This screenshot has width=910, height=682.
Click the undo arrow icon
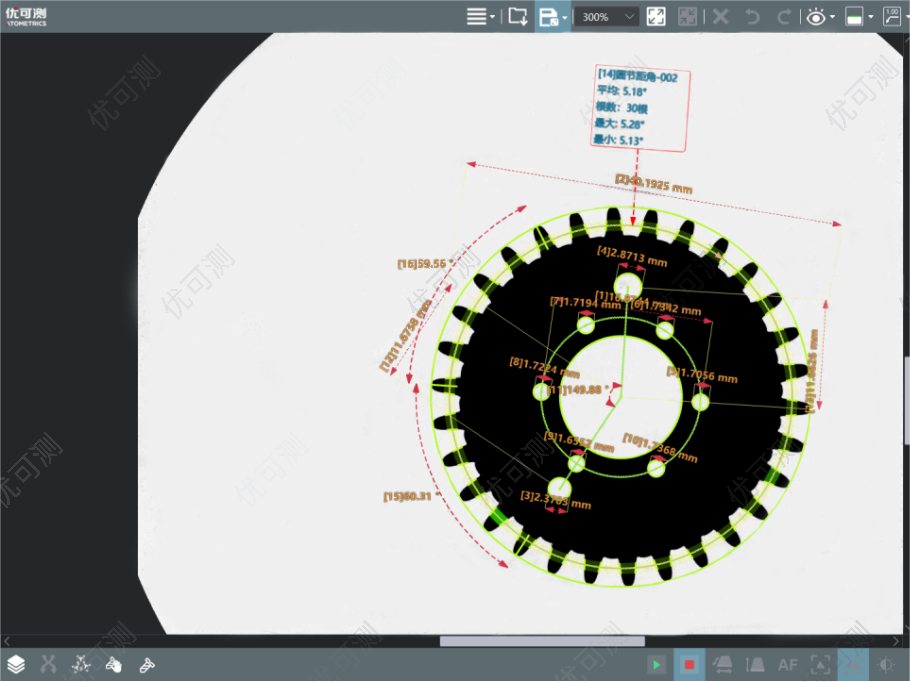coord(752,17)
